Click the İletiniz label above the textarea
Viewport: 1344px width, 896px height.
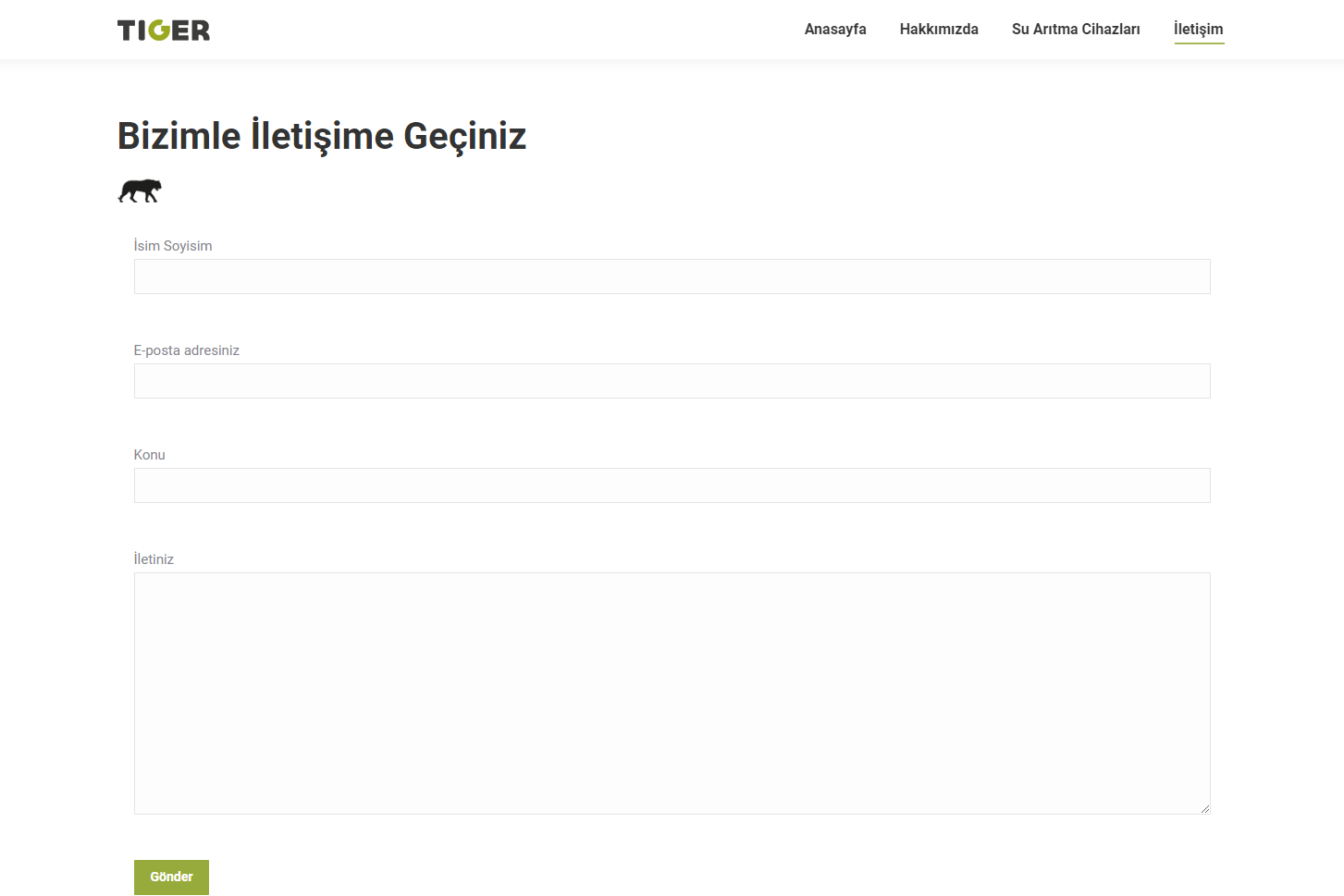click(x=154, y=559)
